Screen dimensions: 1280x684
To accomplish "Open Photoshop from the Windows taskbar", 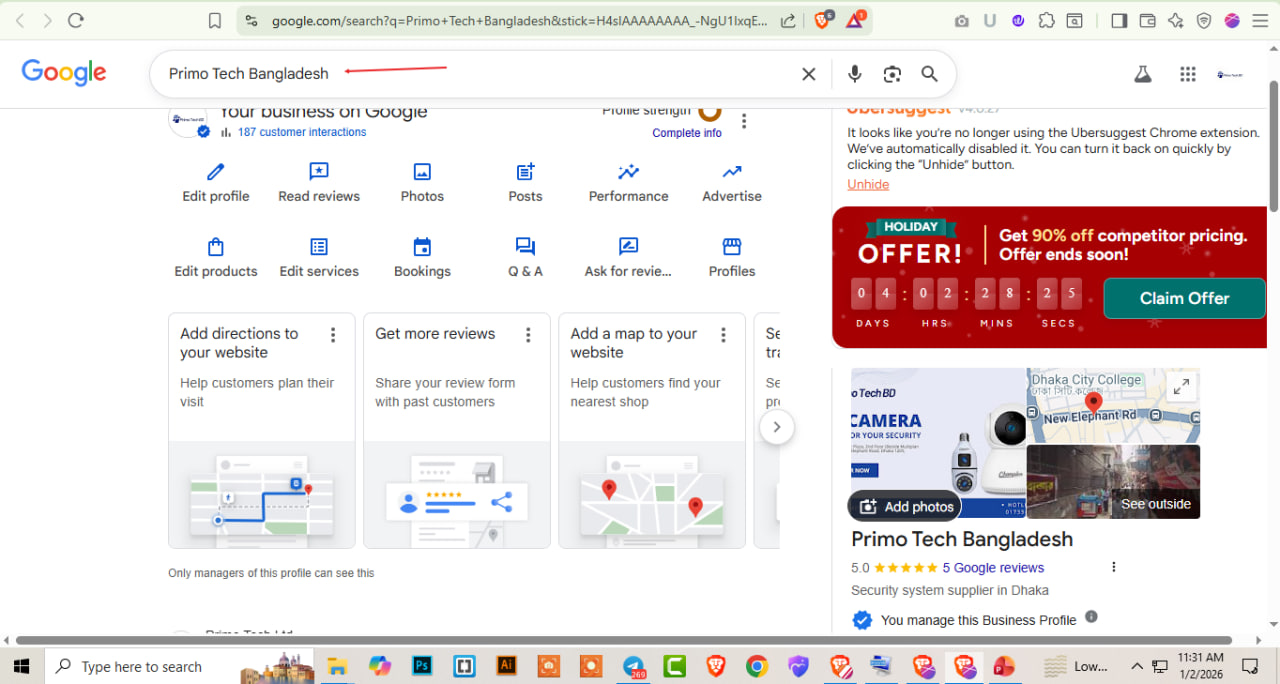I will click(421, 666).
